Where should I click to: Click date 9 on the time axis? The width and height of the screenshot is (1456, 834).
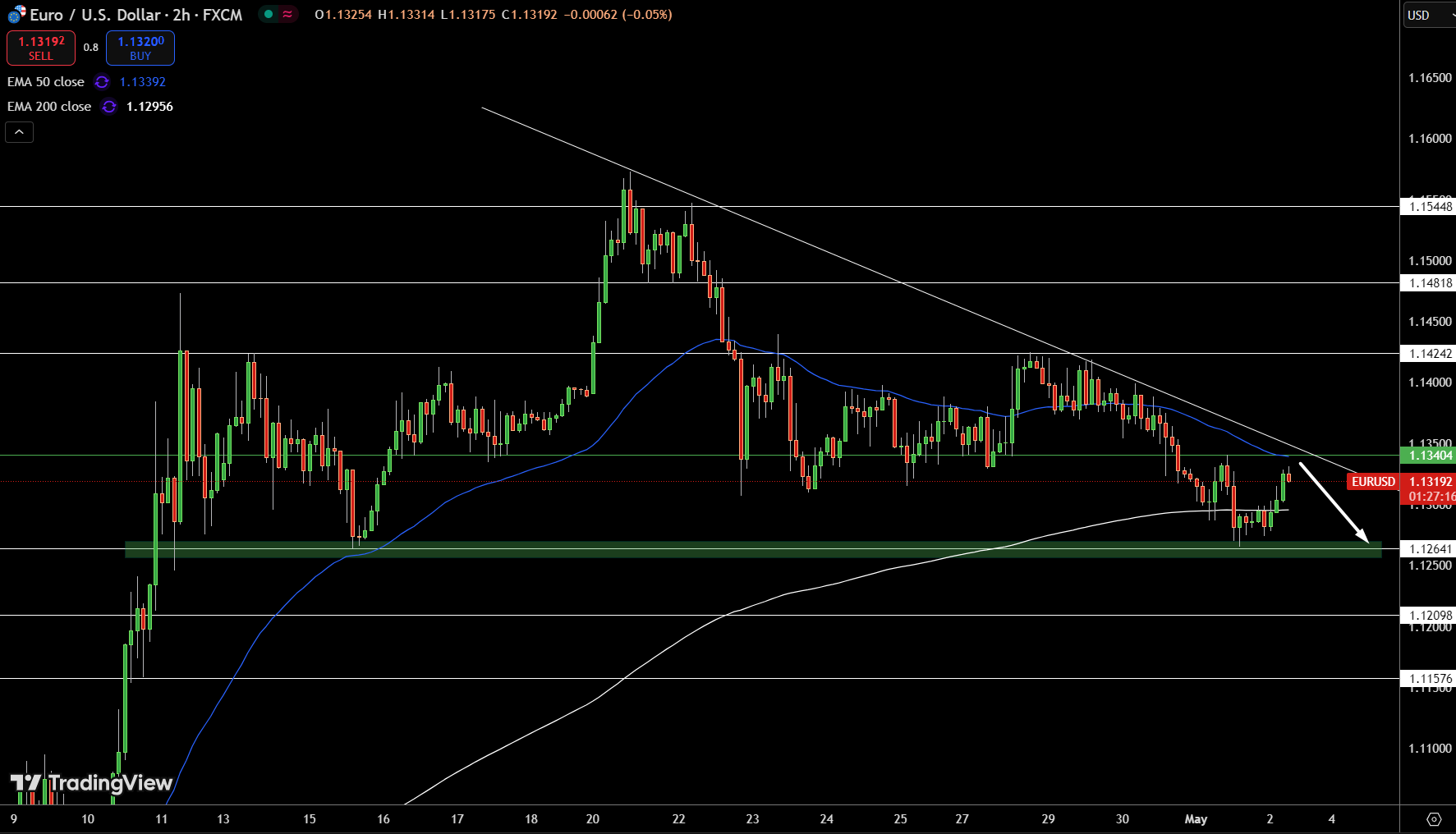(13, 819)
